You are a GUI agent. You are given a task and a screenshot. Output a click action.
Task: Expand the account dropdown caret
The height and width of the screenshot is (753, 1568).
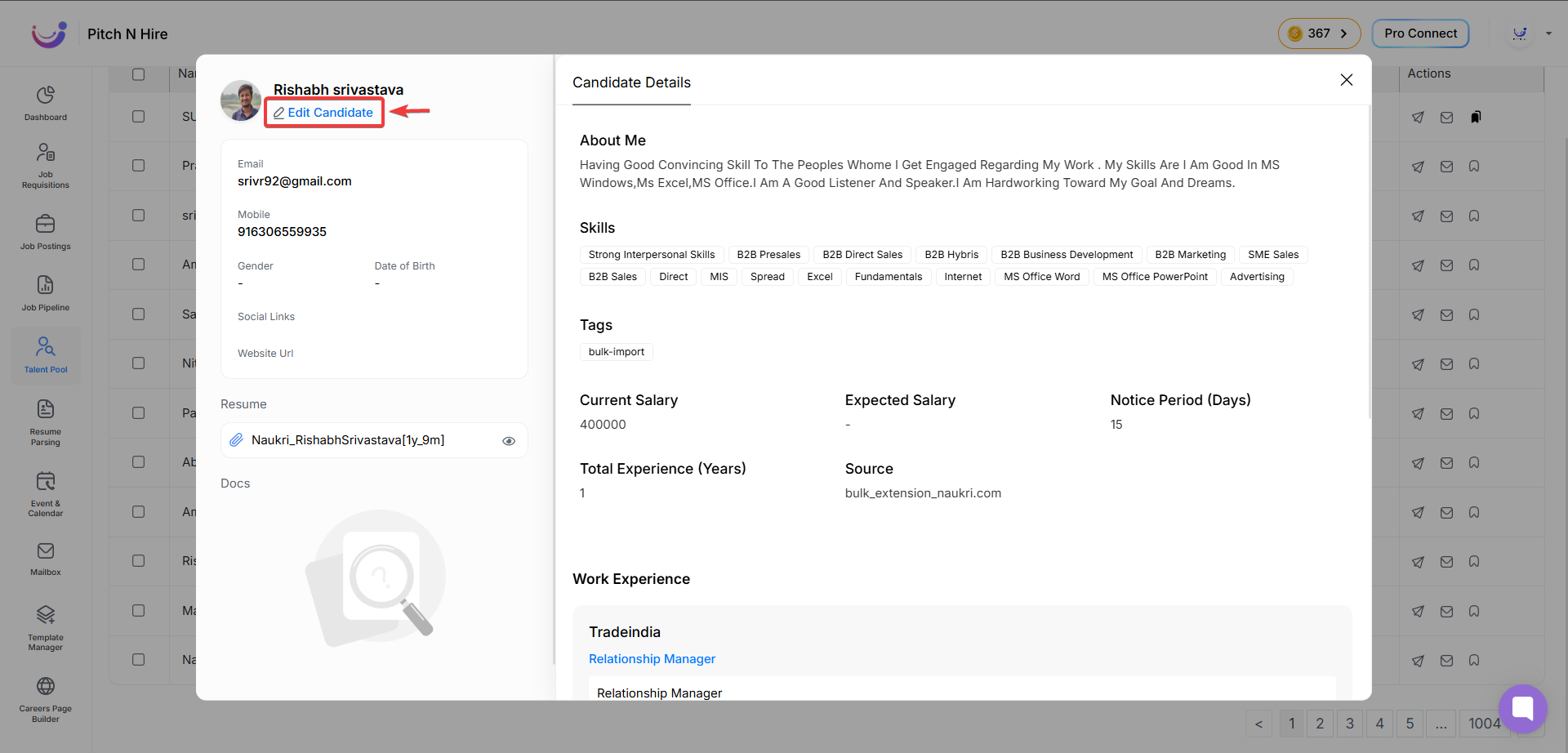(x=1548, y=33)
